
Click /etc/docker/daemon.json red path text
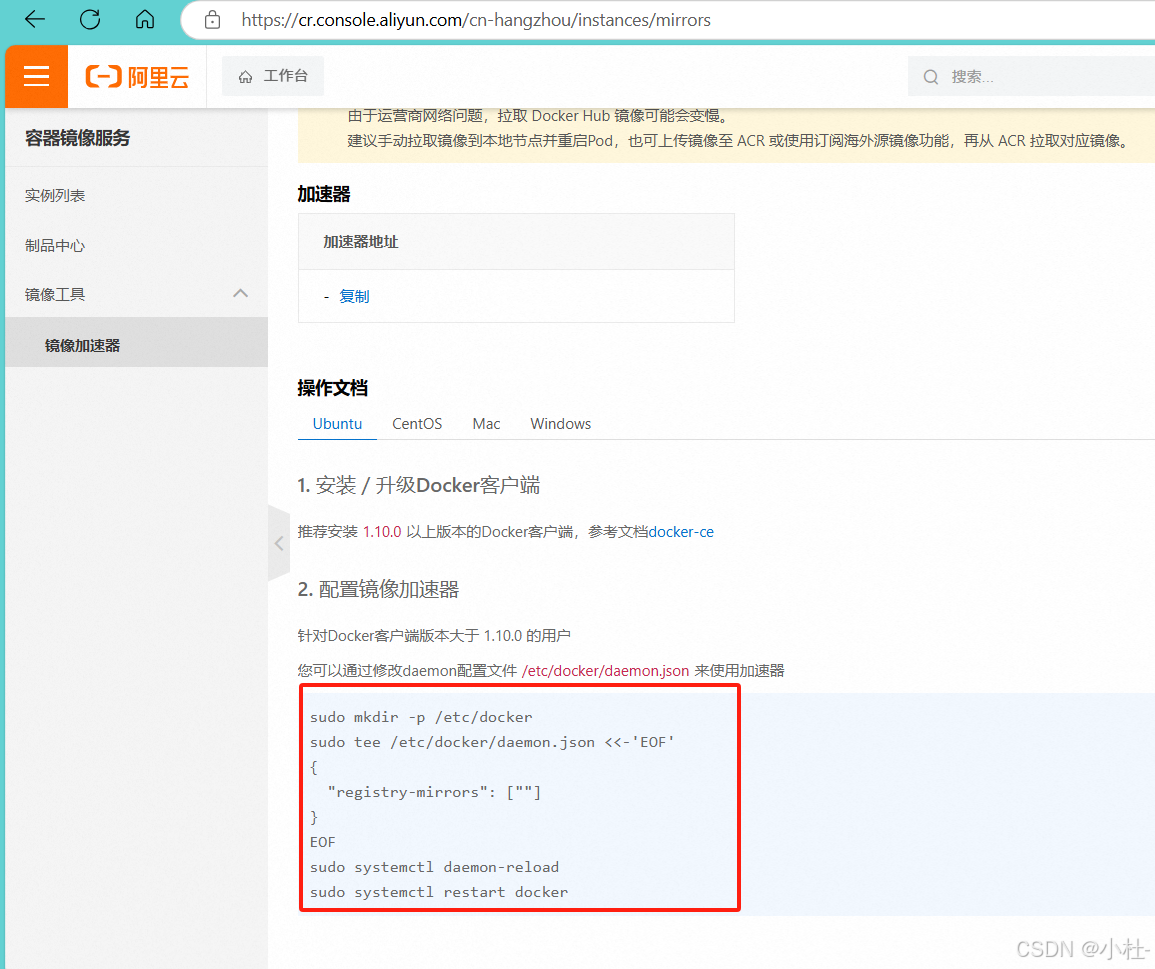[605, 671]
